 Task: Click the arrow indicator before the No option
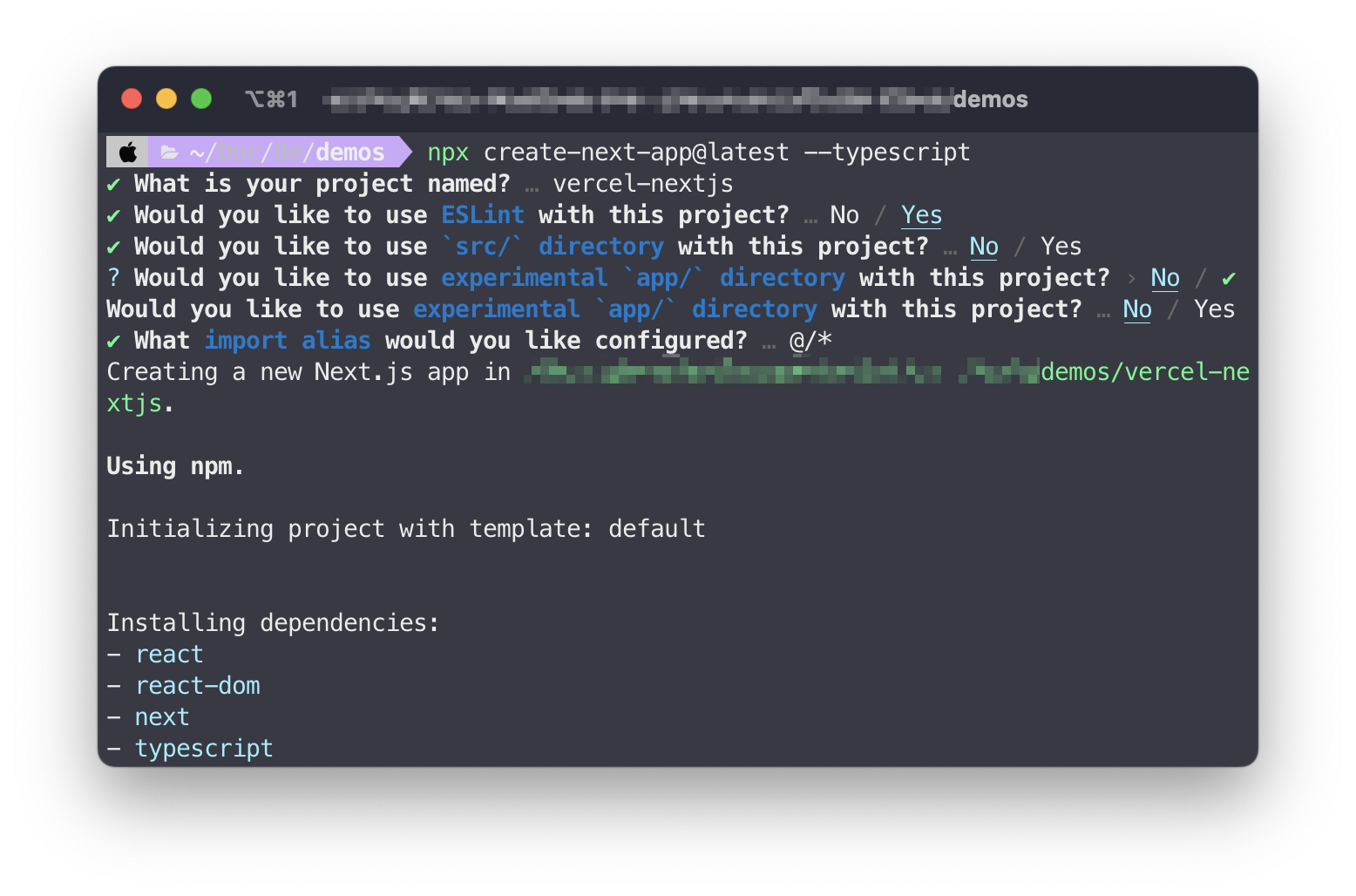[x=1131, y=279]
